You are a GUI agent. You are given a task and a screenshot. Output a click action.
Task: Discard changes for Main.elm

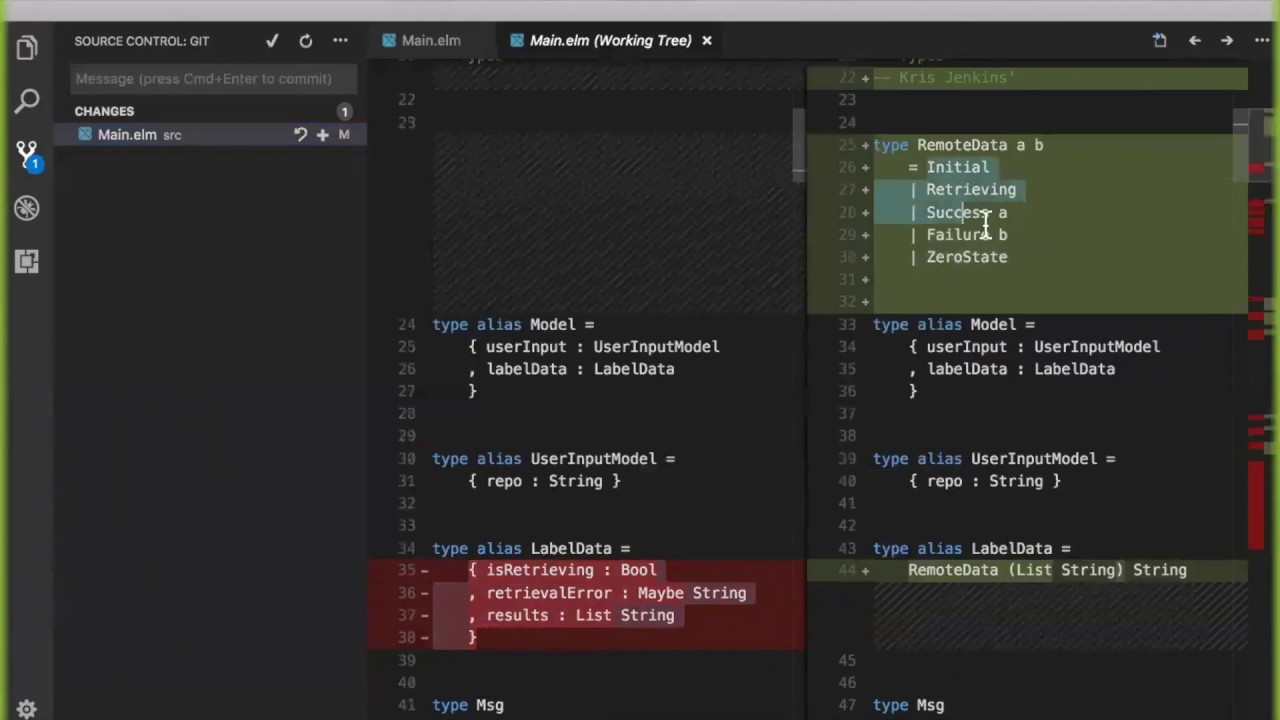(x=300, y=134)
